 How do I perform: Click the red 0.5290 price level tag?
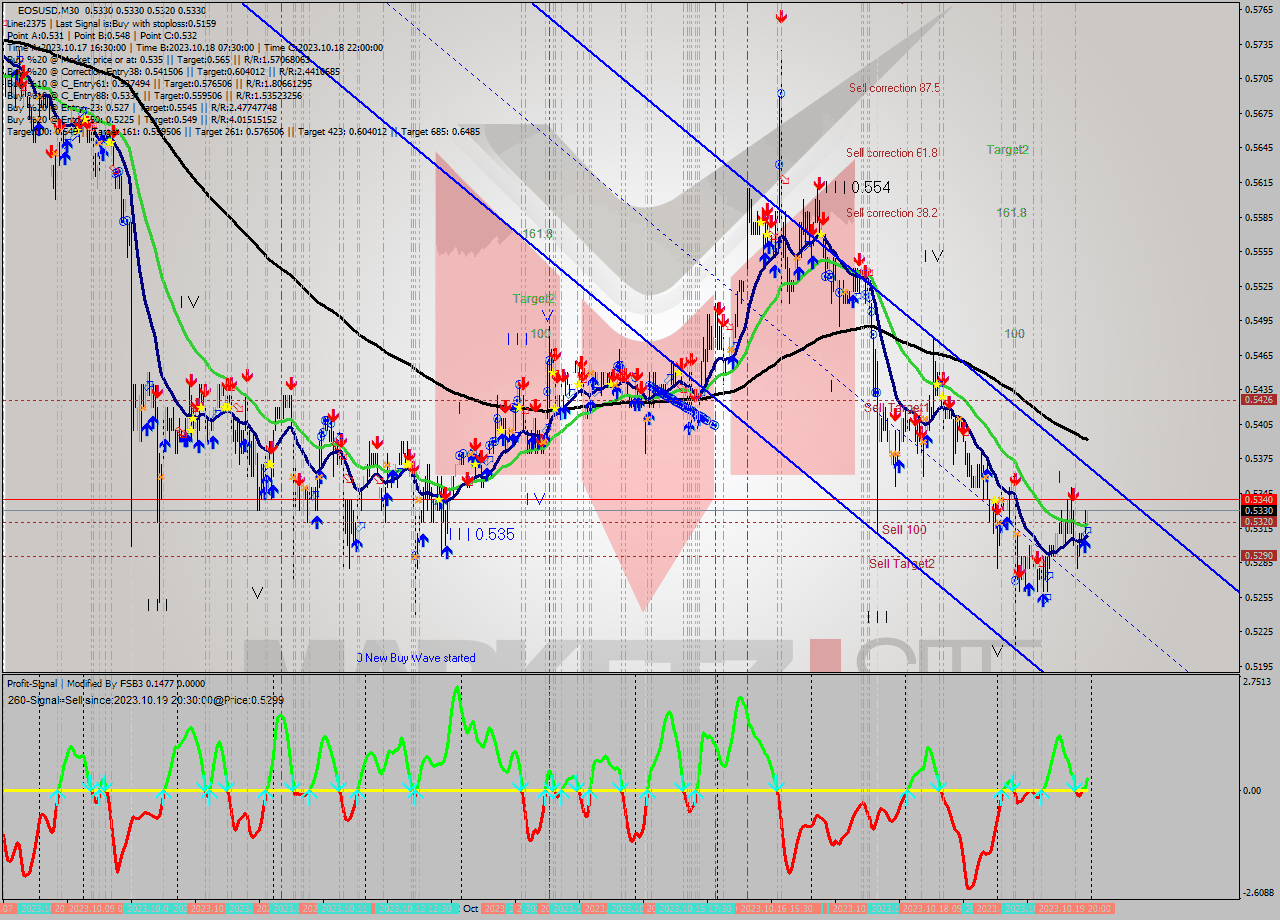pyautogui.click(x=1257, y=555)
